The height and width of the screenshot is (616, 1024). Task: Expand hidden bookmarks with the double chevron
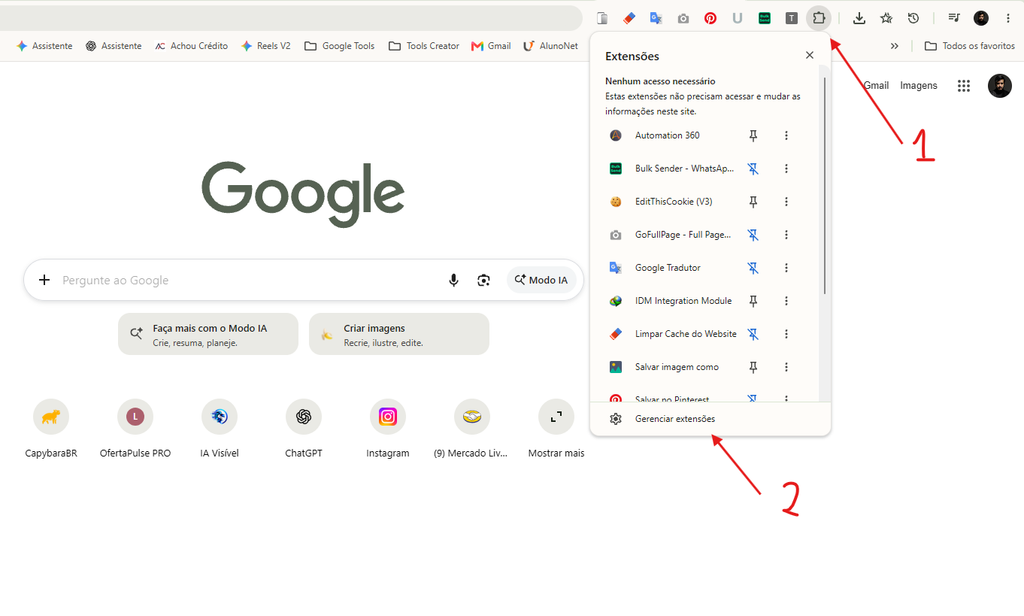(894, 46)
